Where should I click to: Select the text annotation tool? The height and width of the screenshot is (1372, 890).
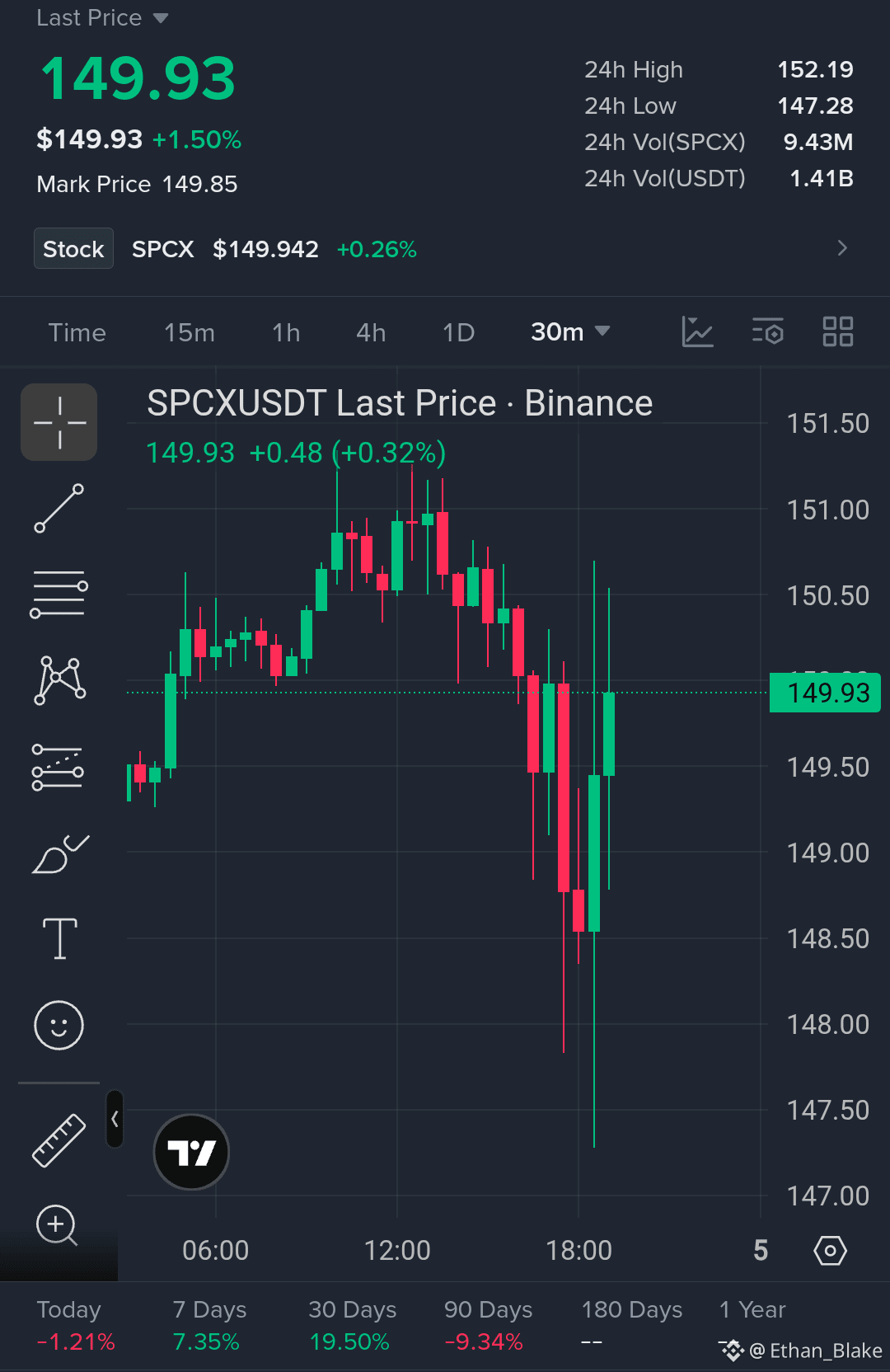(59, 938)
